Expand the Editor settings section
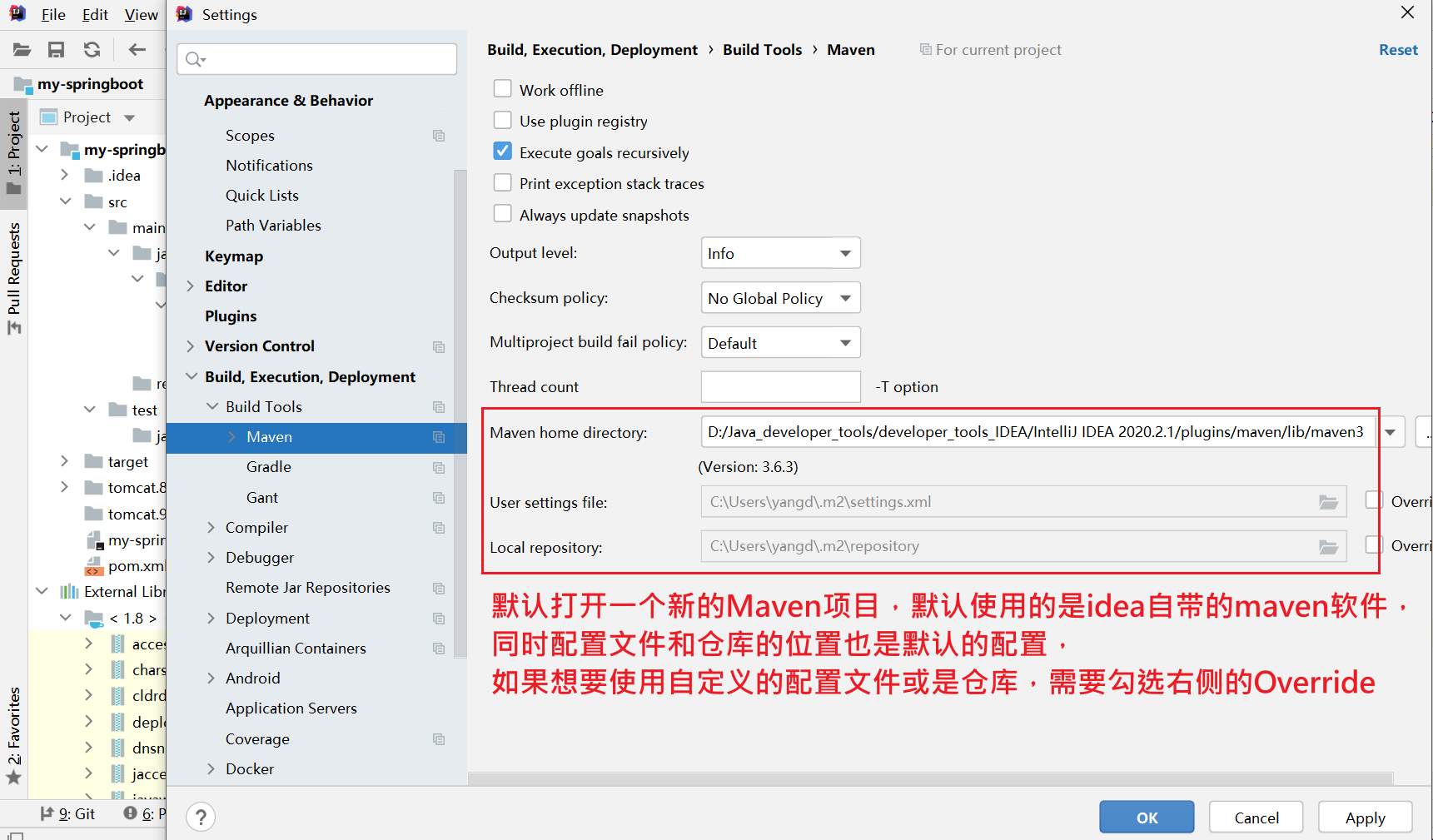The width and height of the screenshot is (1433, 840). [x=191, y=286]
